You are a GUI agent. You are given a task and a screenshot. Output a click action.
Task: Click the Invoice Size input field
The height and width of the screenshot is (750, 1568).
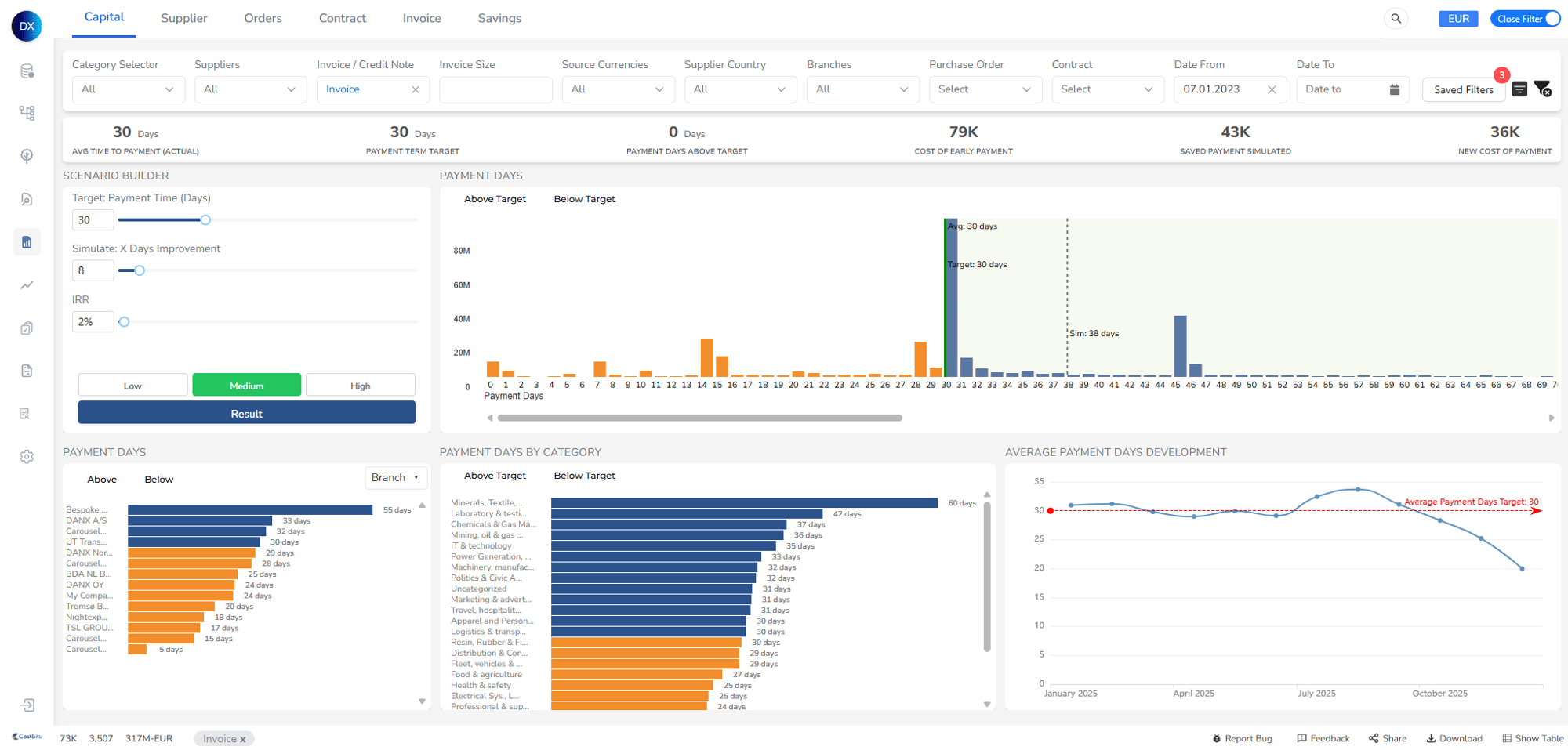coord(495,89)
